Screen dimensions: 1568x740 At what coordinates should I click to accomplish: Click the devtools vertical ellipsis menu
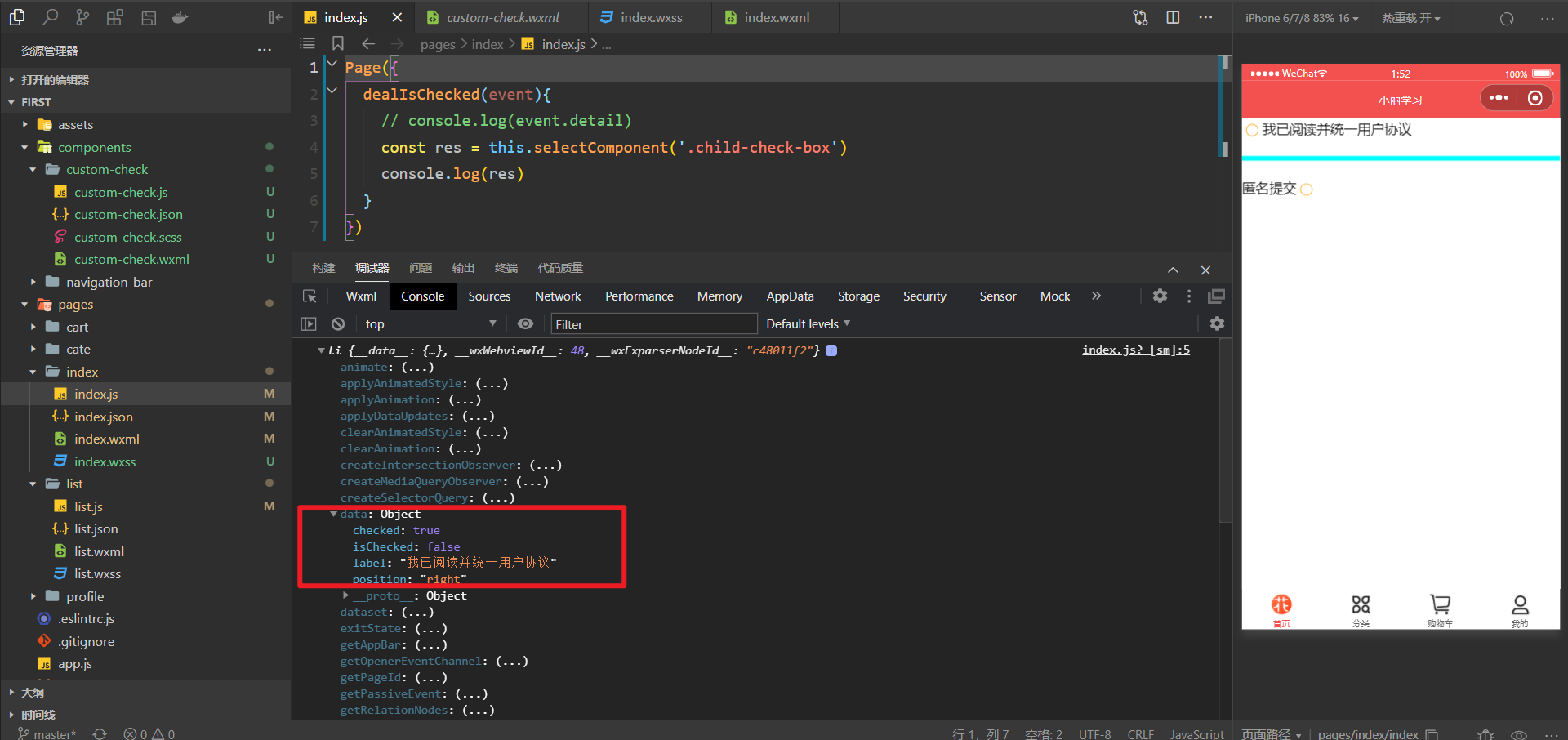[x=1189, y=296]
